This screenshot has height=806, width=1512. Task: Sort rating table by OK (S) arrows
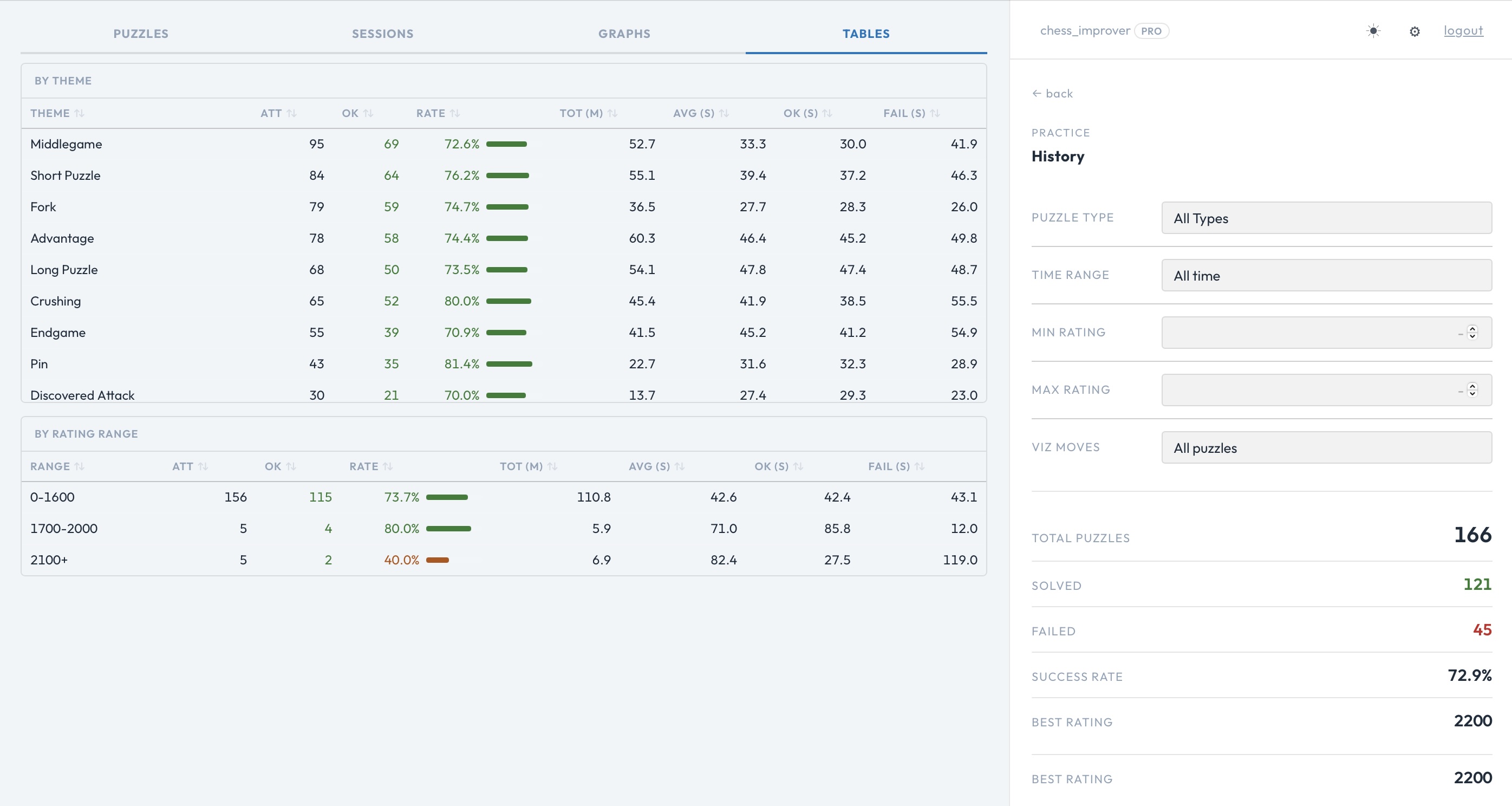click(x=798, y=467)
